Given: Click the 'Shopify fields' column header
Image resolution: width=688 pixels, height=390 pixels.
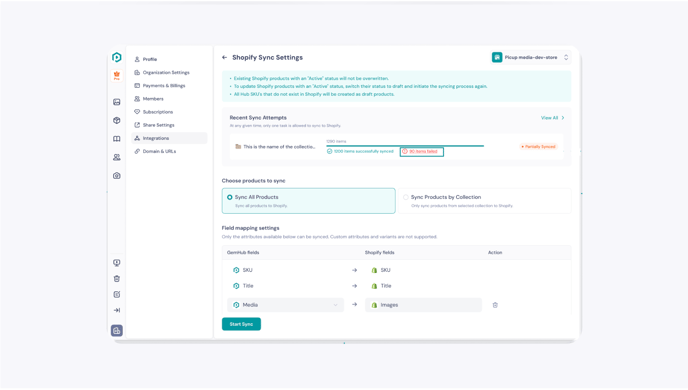Looking at the screenshot, I should tap(380, 253).
